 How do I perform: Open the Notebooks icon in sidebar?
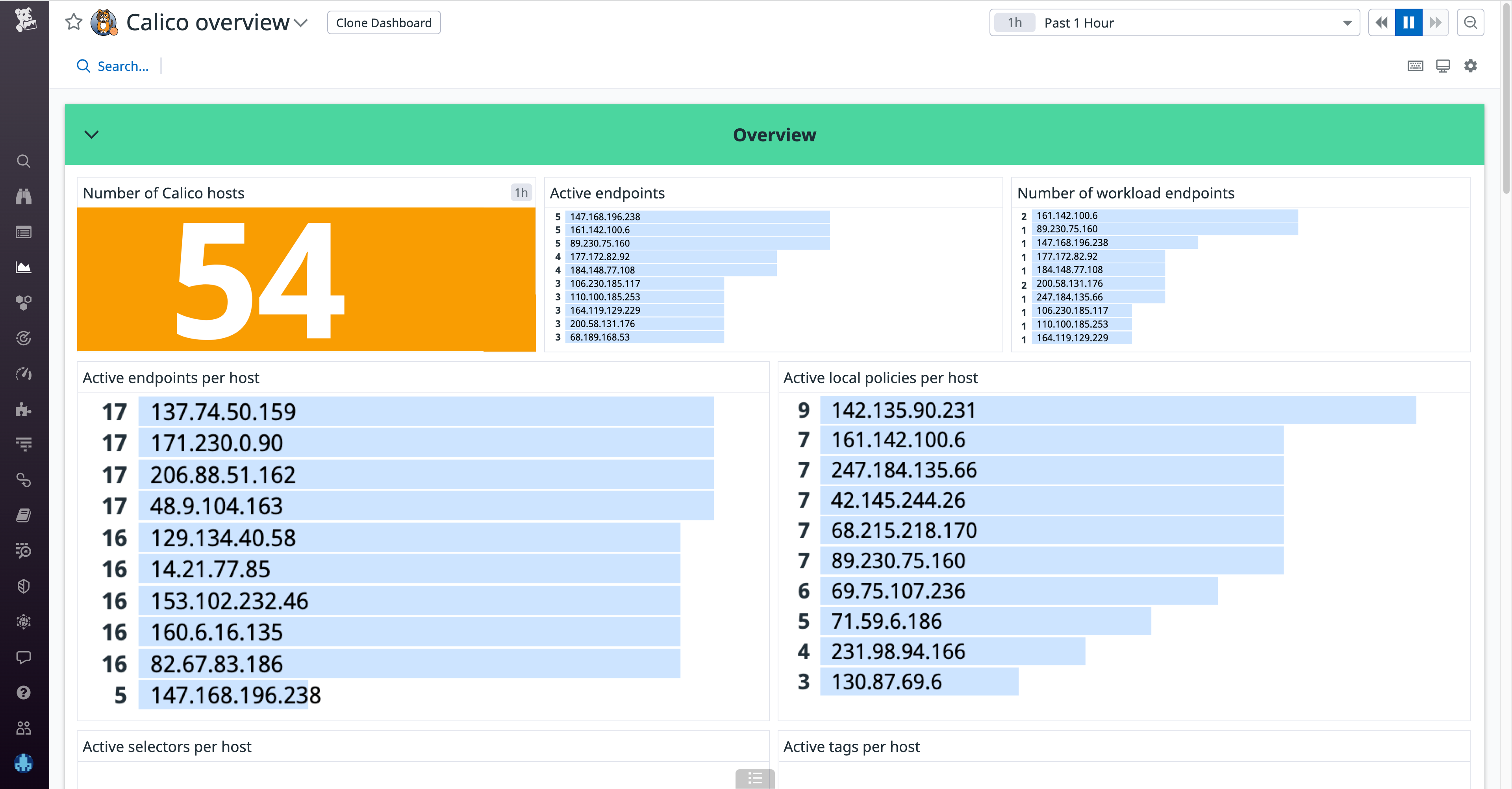24,515
